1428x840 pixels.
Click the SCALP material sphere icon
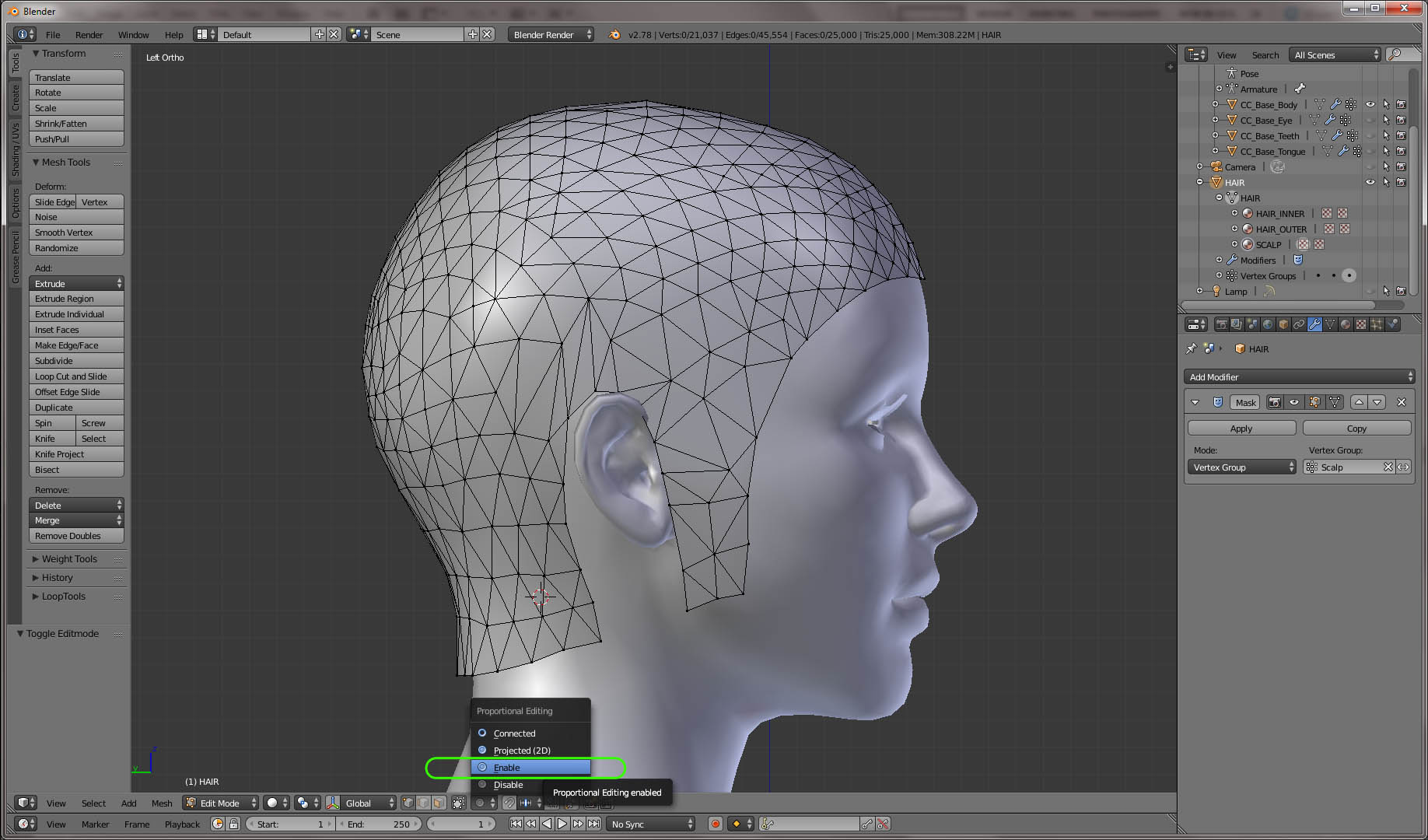coord(1248,244)
